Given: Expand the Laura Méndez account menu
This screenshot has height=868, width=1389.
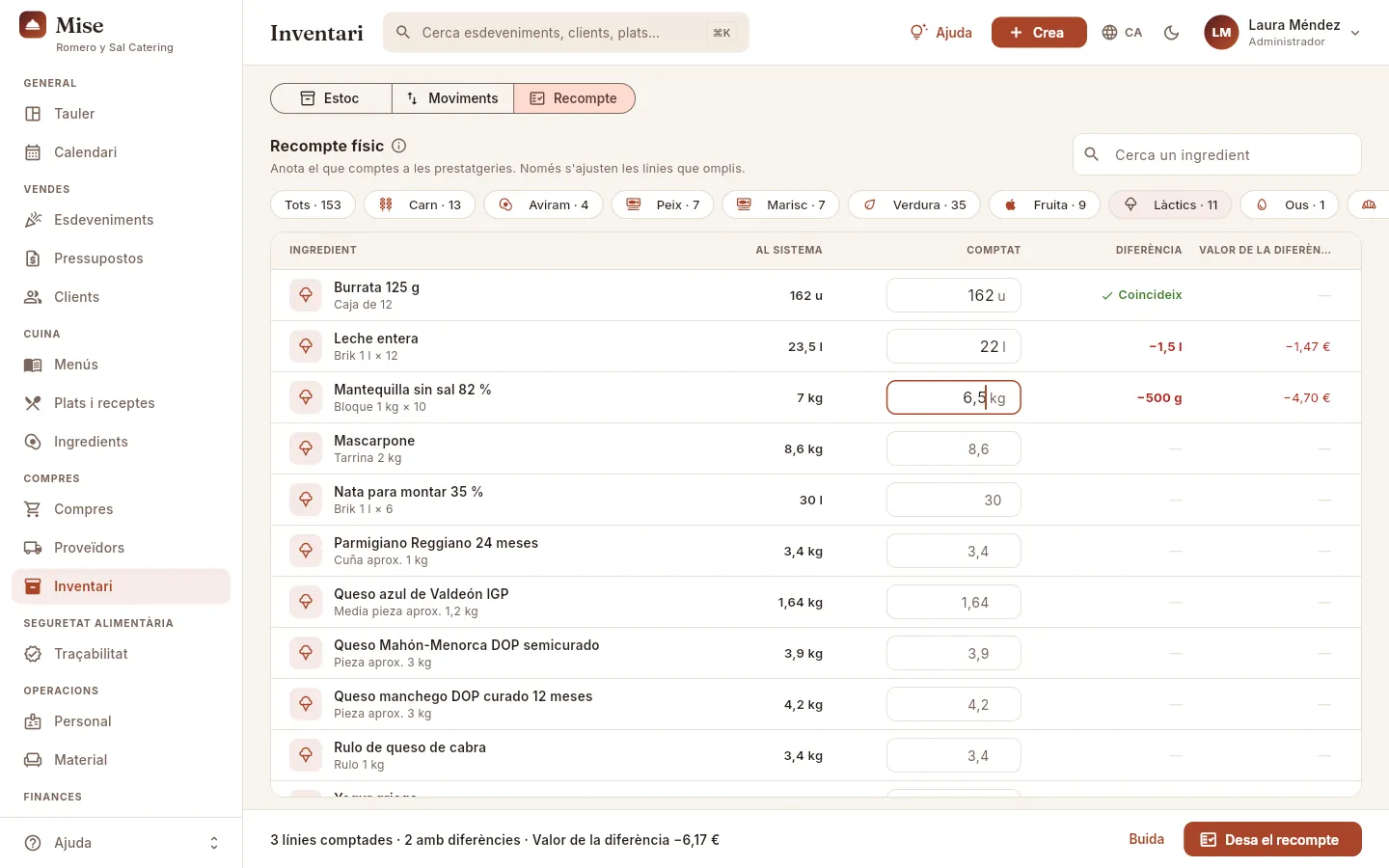Looking at the screenshot, I should click(x=1283, y=33).
